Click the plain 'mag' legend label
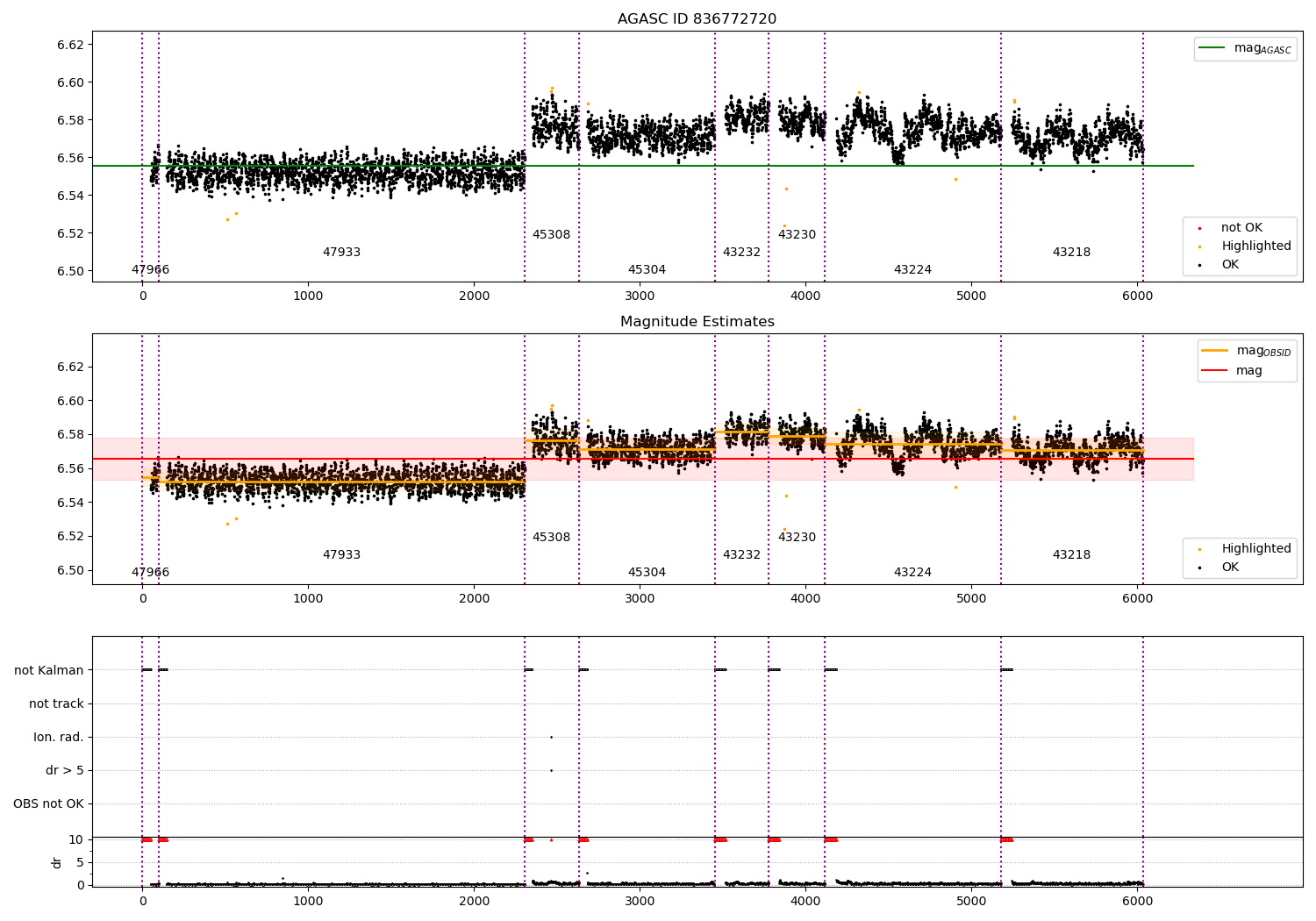The height and width of the screenshot is (921, 1316). [x=1248, y=371]
